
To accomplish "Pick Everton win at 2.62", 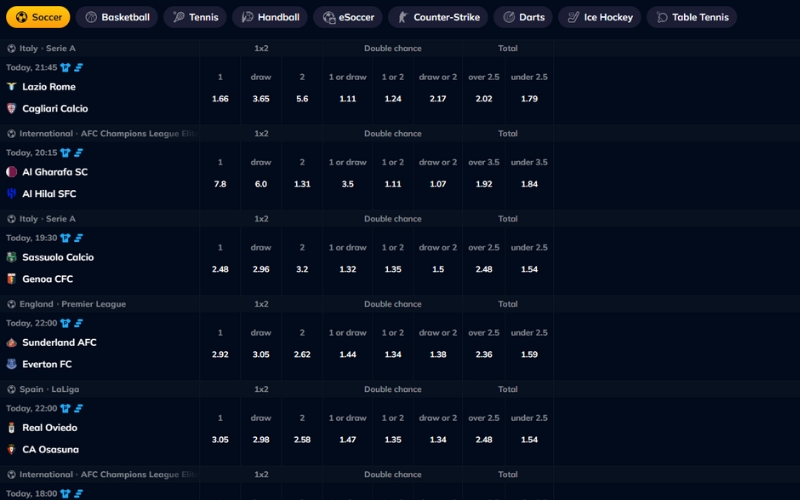I will [302, 354].
